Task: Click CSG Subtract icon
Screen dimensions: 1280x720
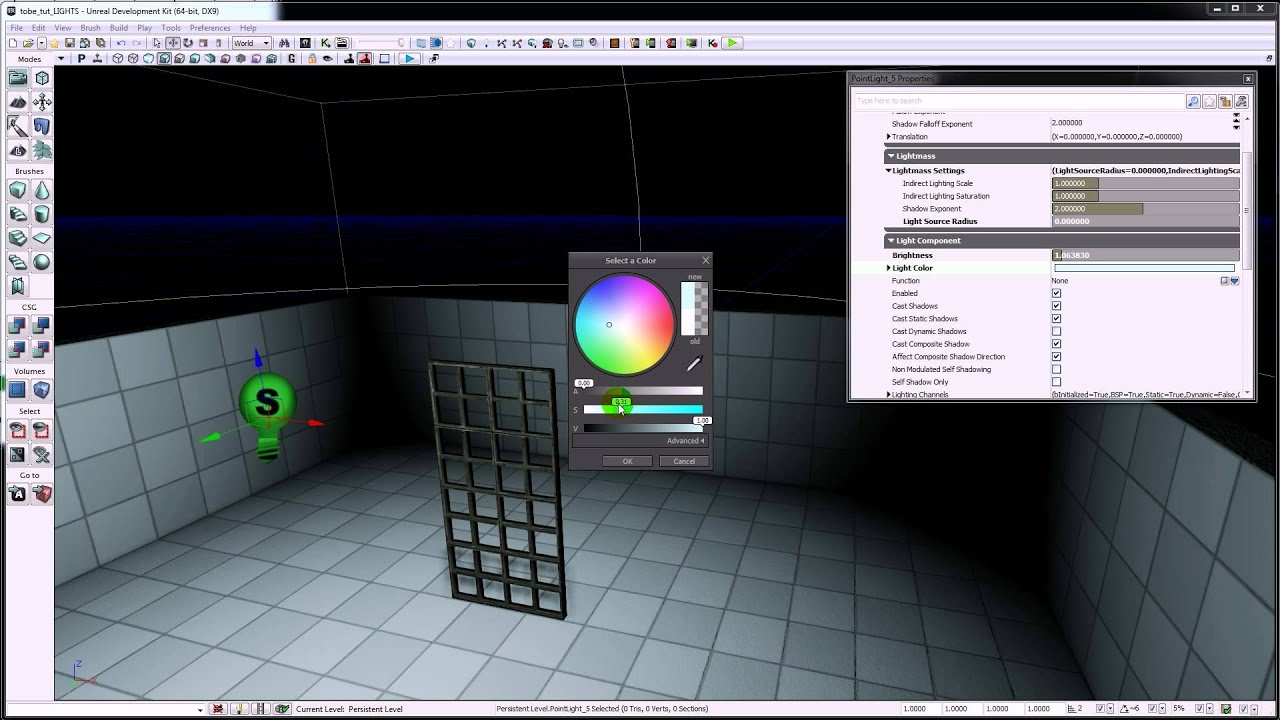Action: 42,325
